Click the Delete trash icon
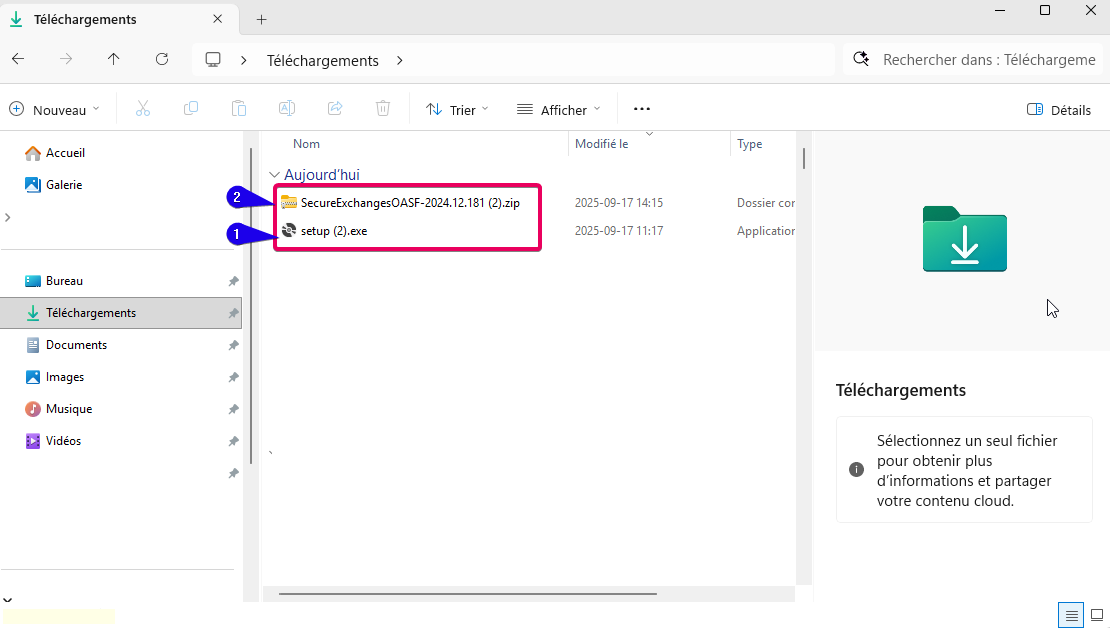Image resolution: width=1110 pixels, height=628 pixels. [383, 109]
